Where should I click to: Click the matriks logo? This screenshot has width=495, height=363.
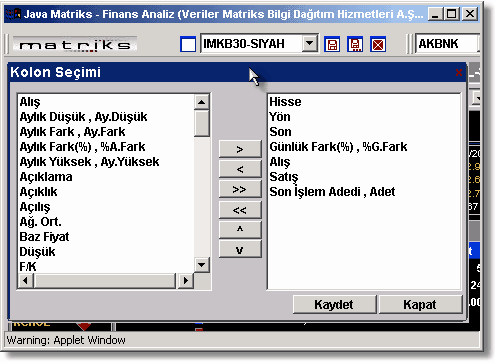[75, 45]
